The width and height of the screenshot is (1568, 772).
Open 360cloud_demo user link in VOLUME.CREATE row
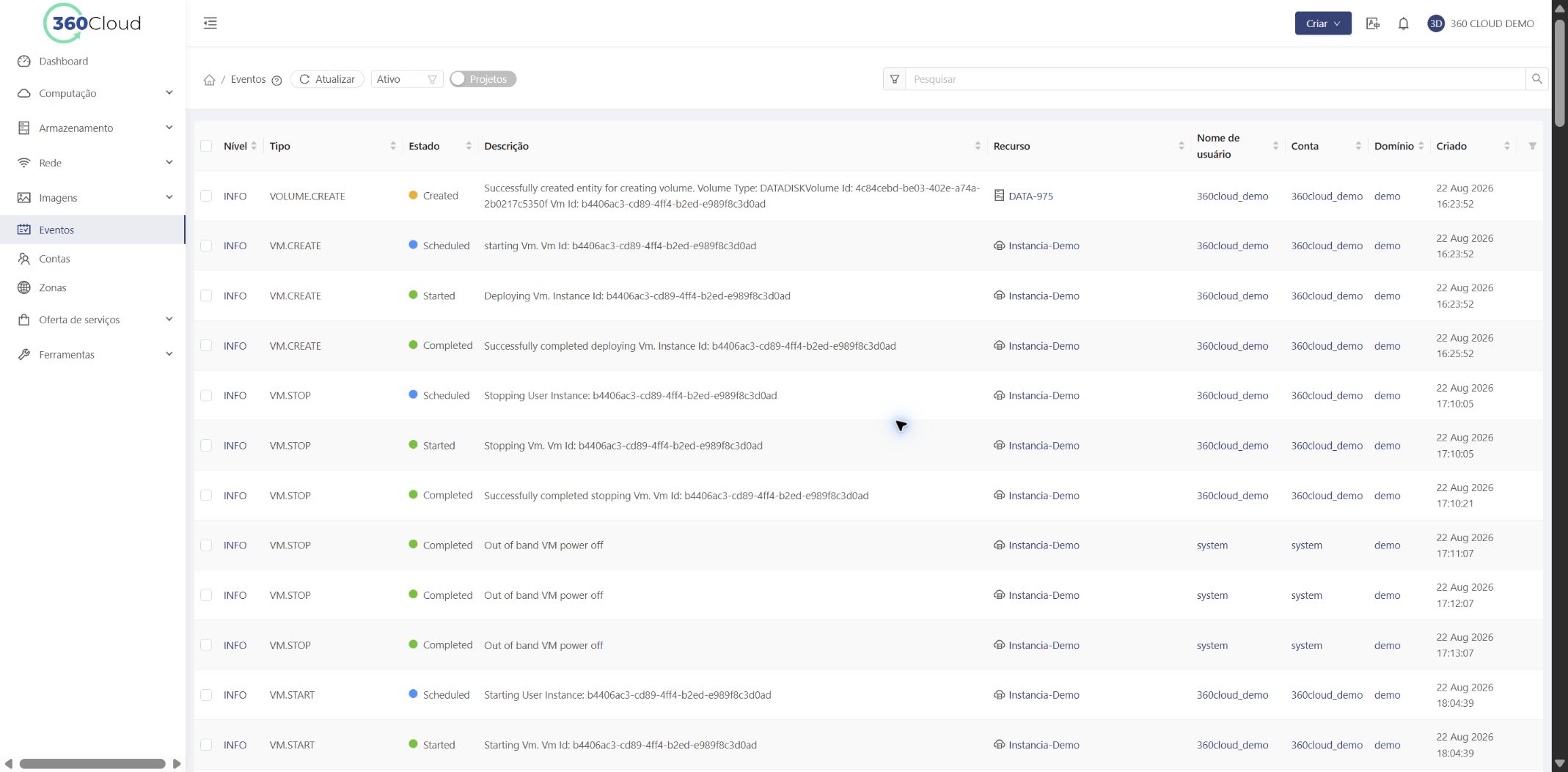pyautogui.click(x=1232, y=196)
